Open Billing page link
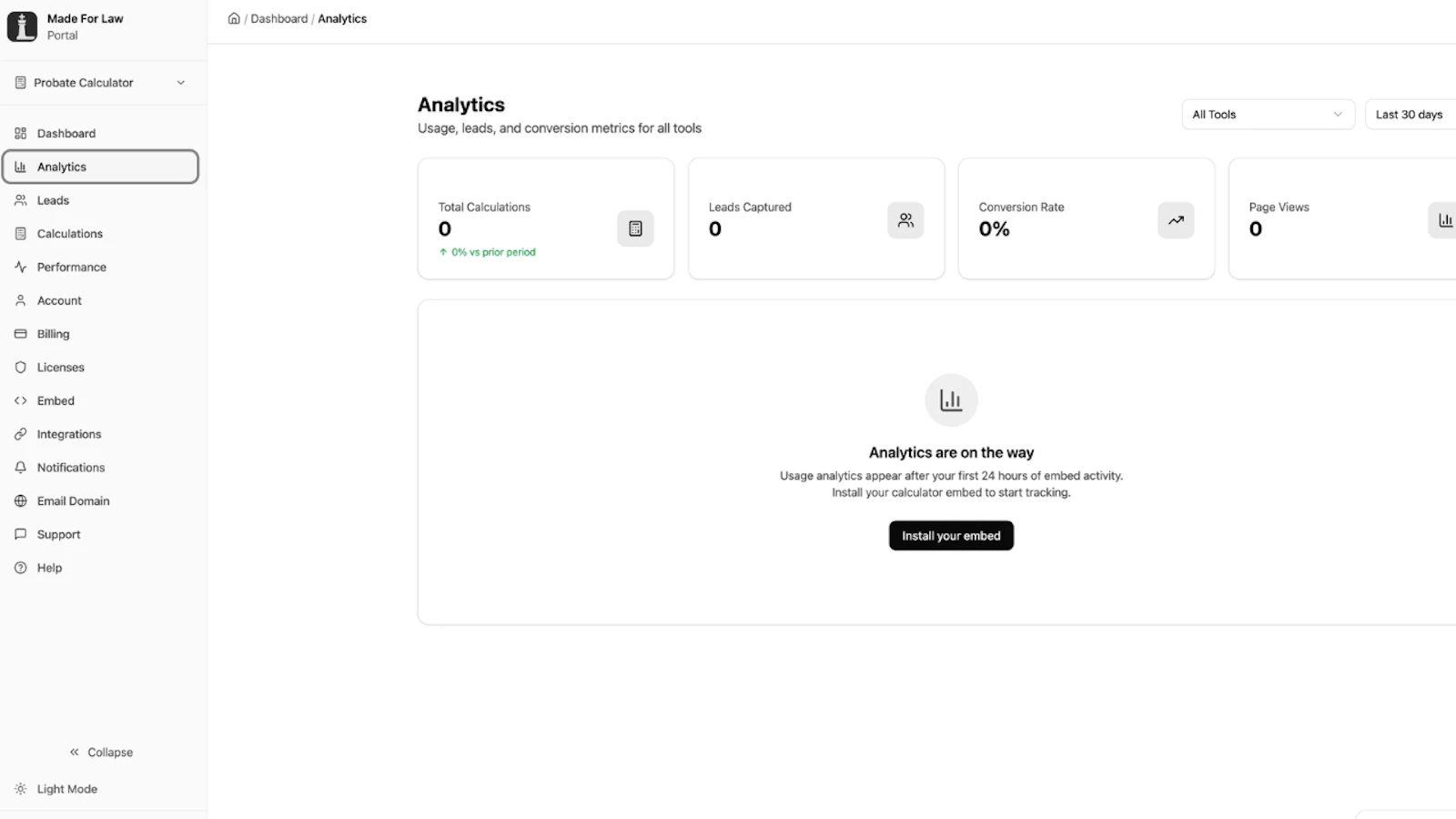Image resolution: width=1456 pixels, height=819 pixels. 100,334
